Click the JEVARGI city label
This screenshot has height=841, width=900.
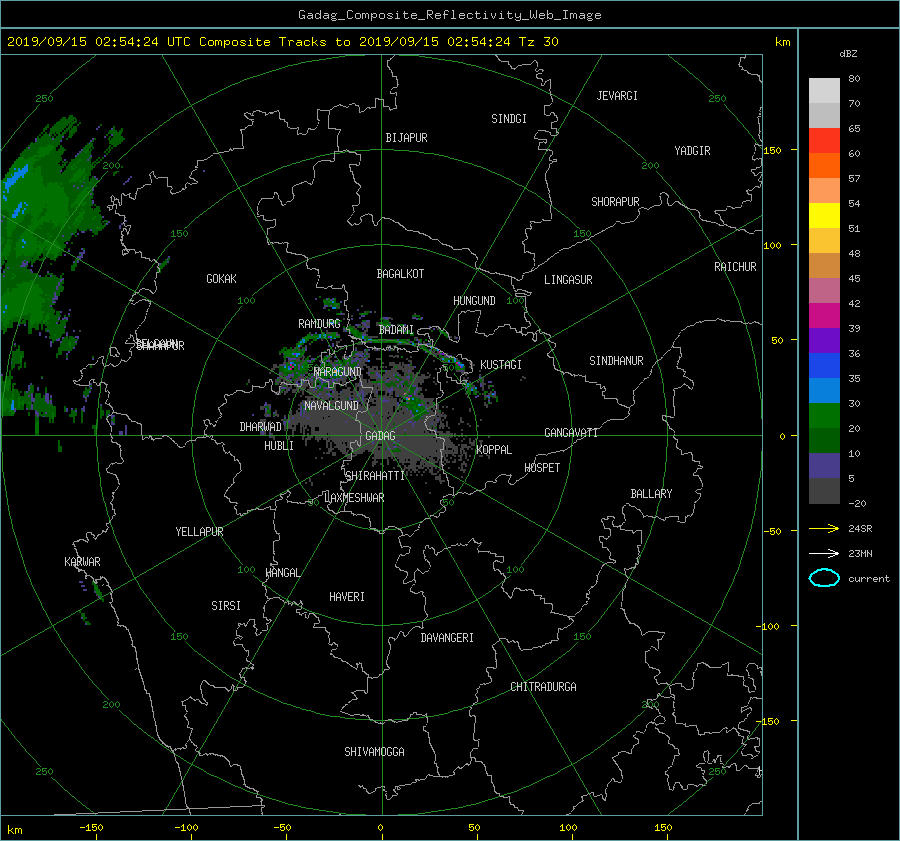[x=617, y=96]
